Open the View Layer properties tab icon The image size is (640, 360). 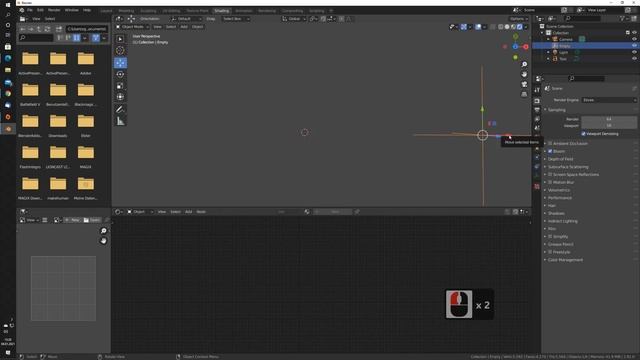click(x=537, y=119)
